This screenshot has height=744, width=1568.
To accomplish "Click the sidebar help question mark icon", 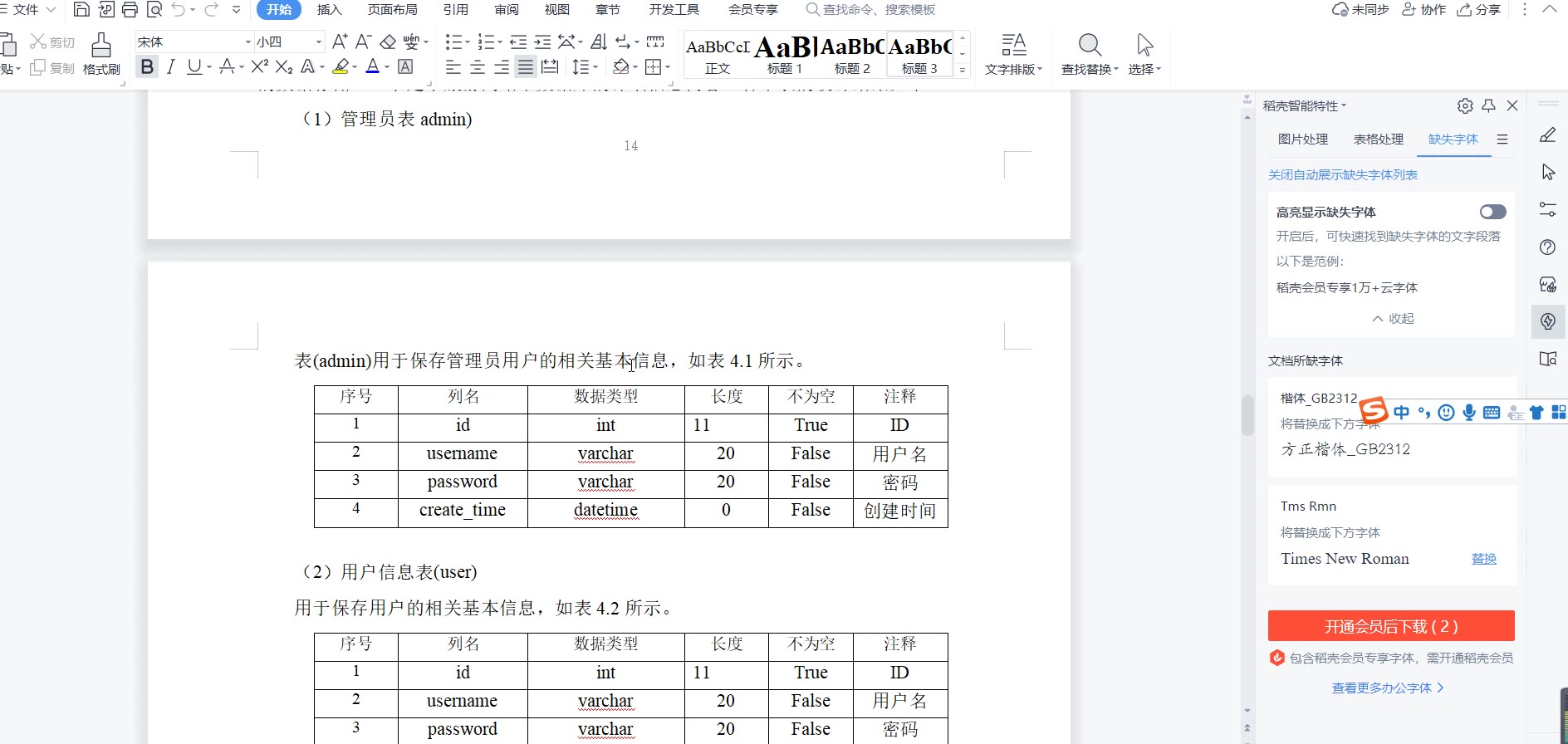I will click(x=1548, y=247).
